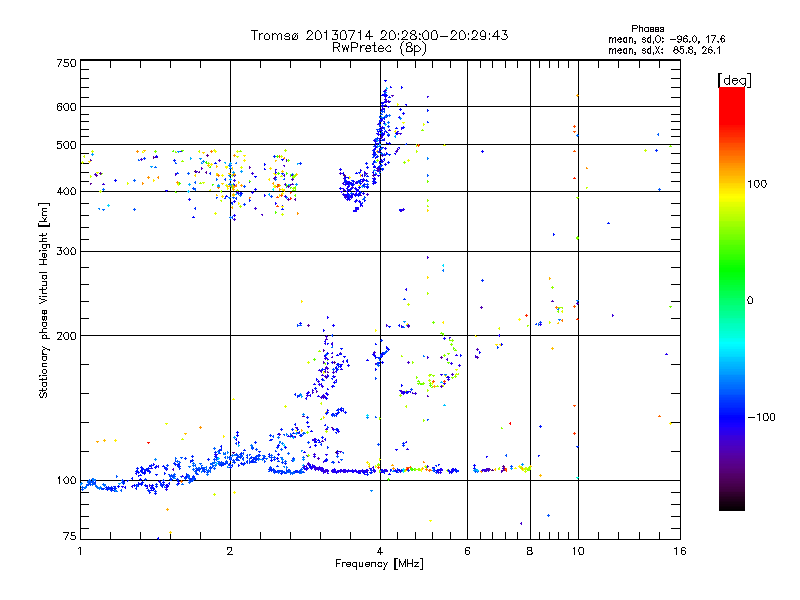Click the plot title "Tromsø 20130714 20:28:00-20:29:43"
This screenshot has height=600, width=800.
point(379,35)
